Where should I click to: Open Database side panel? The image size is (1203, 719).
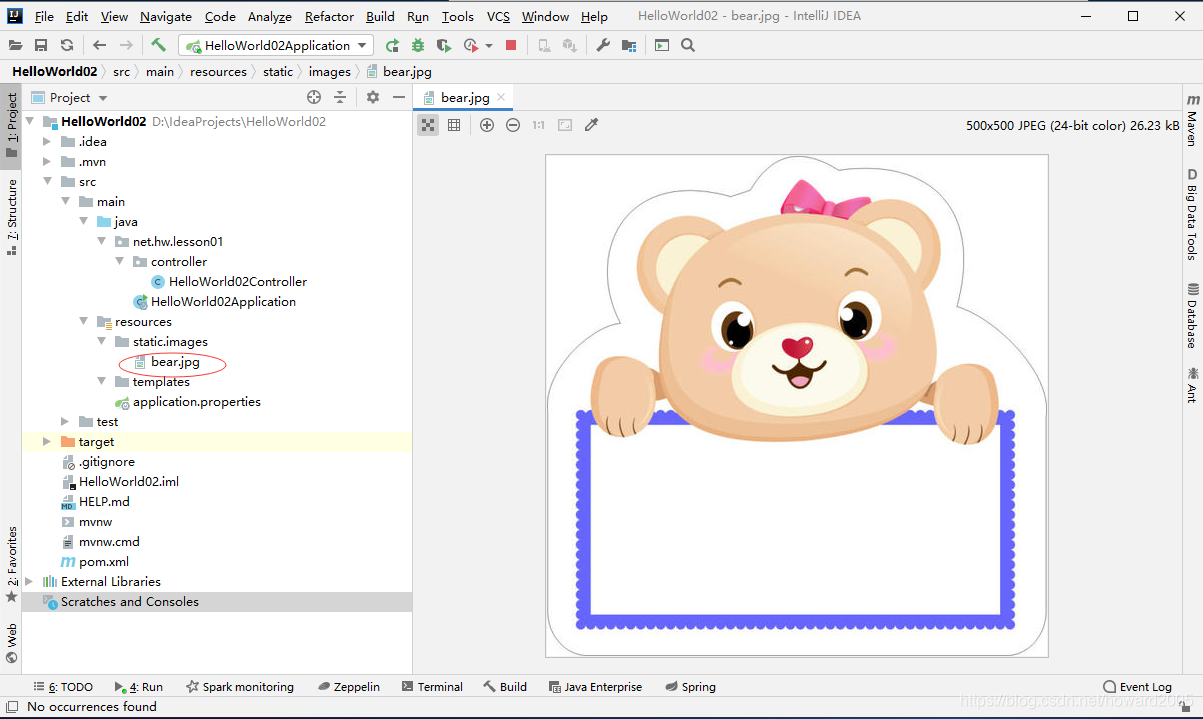coord(1192,315)
